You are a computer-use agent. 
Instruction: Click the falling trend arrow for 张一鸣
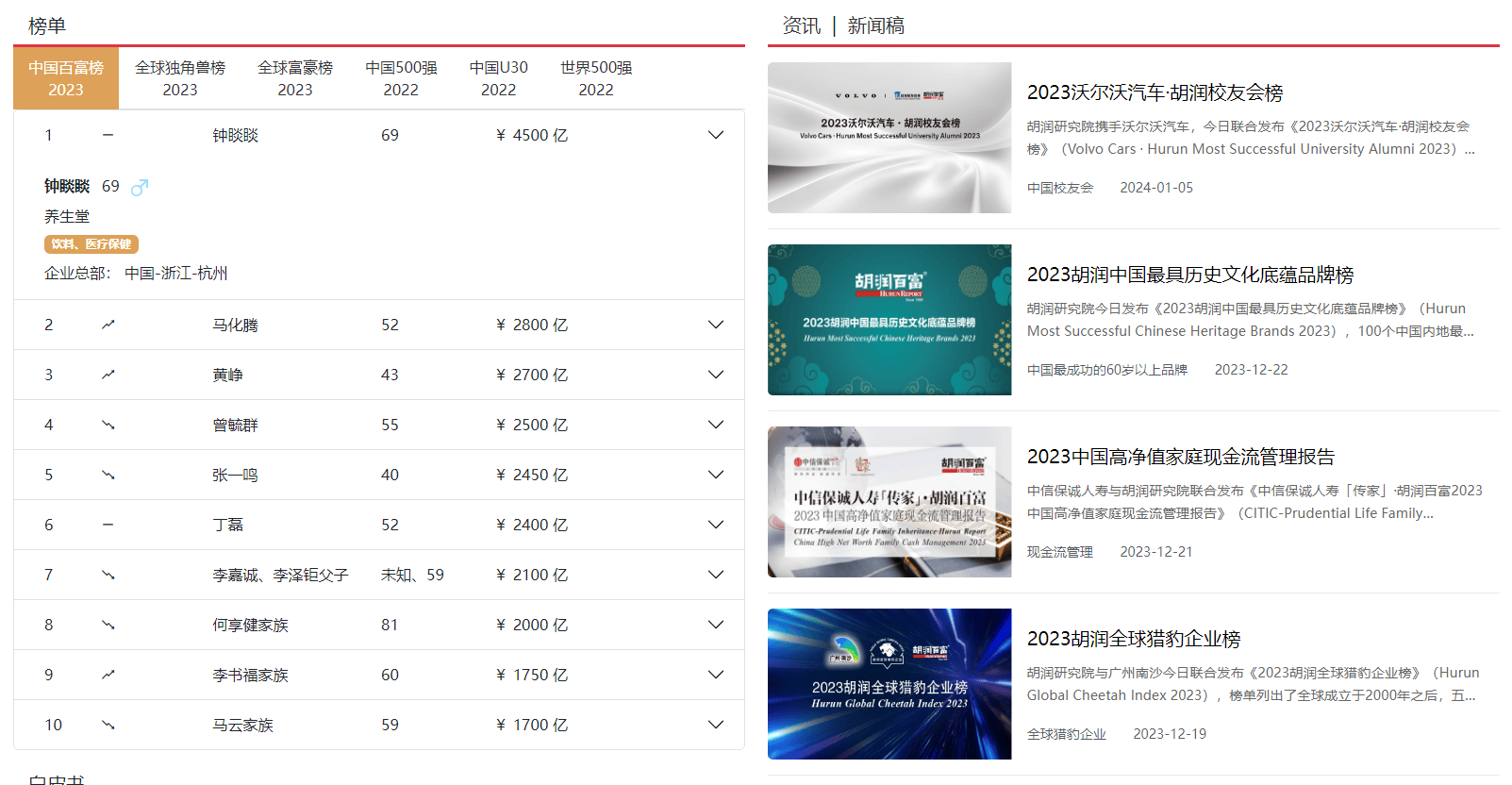click(x=108, y=475)
